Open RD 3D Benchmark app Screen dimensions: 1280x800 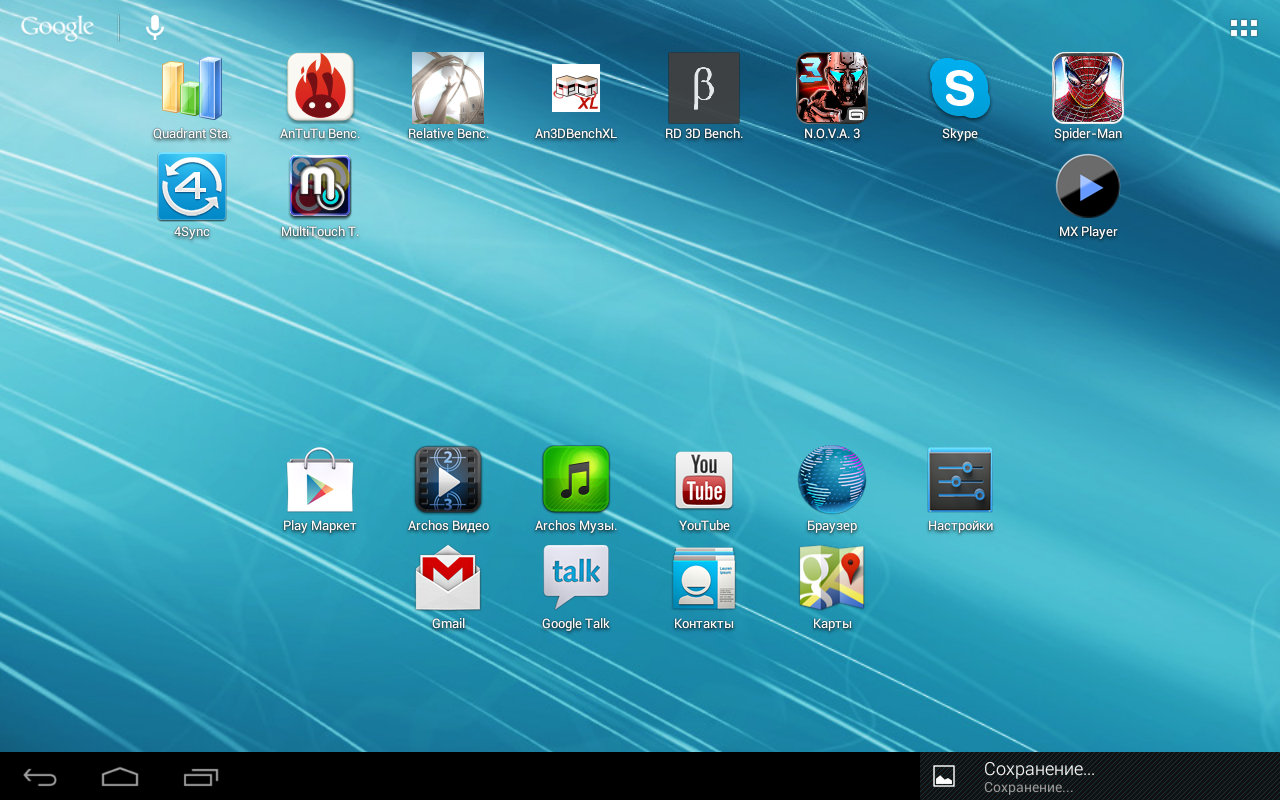click(704, 89)
